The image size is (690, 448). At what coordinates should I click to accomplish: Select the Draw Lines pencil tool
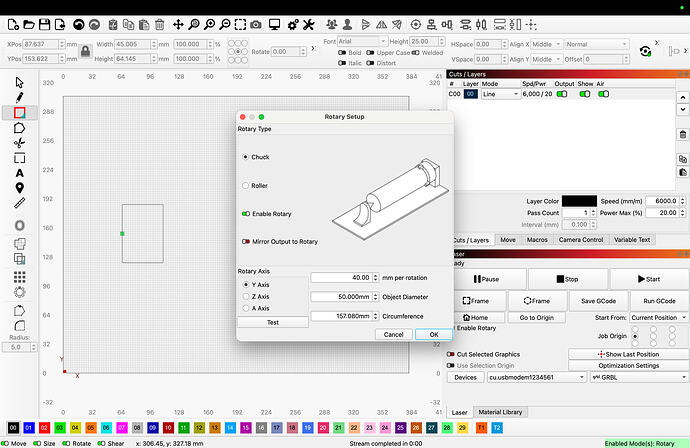click(x=19, y=97)
